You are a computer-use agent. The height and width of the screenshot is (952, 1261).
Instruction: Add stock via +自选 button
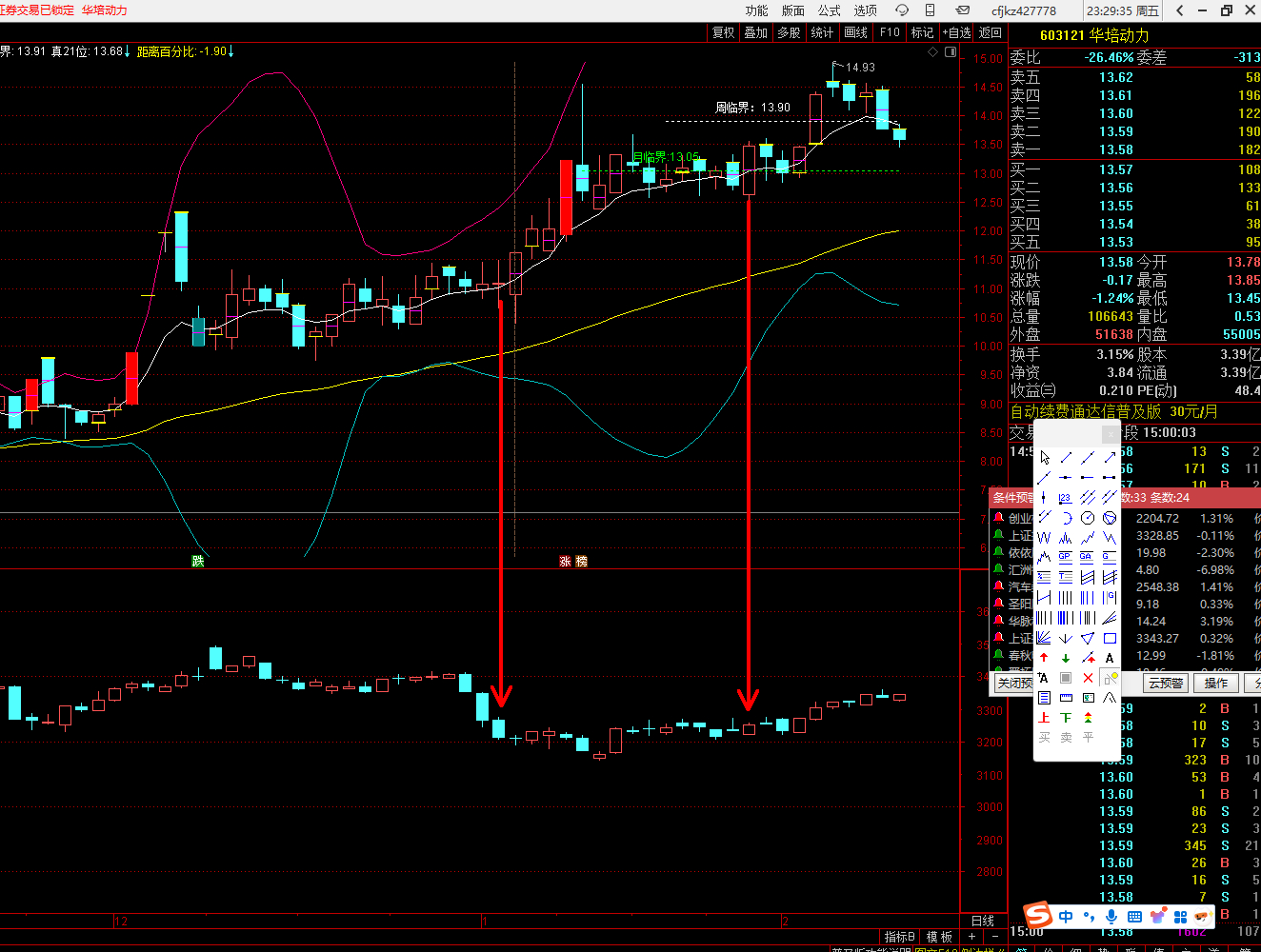coord(957,32)
